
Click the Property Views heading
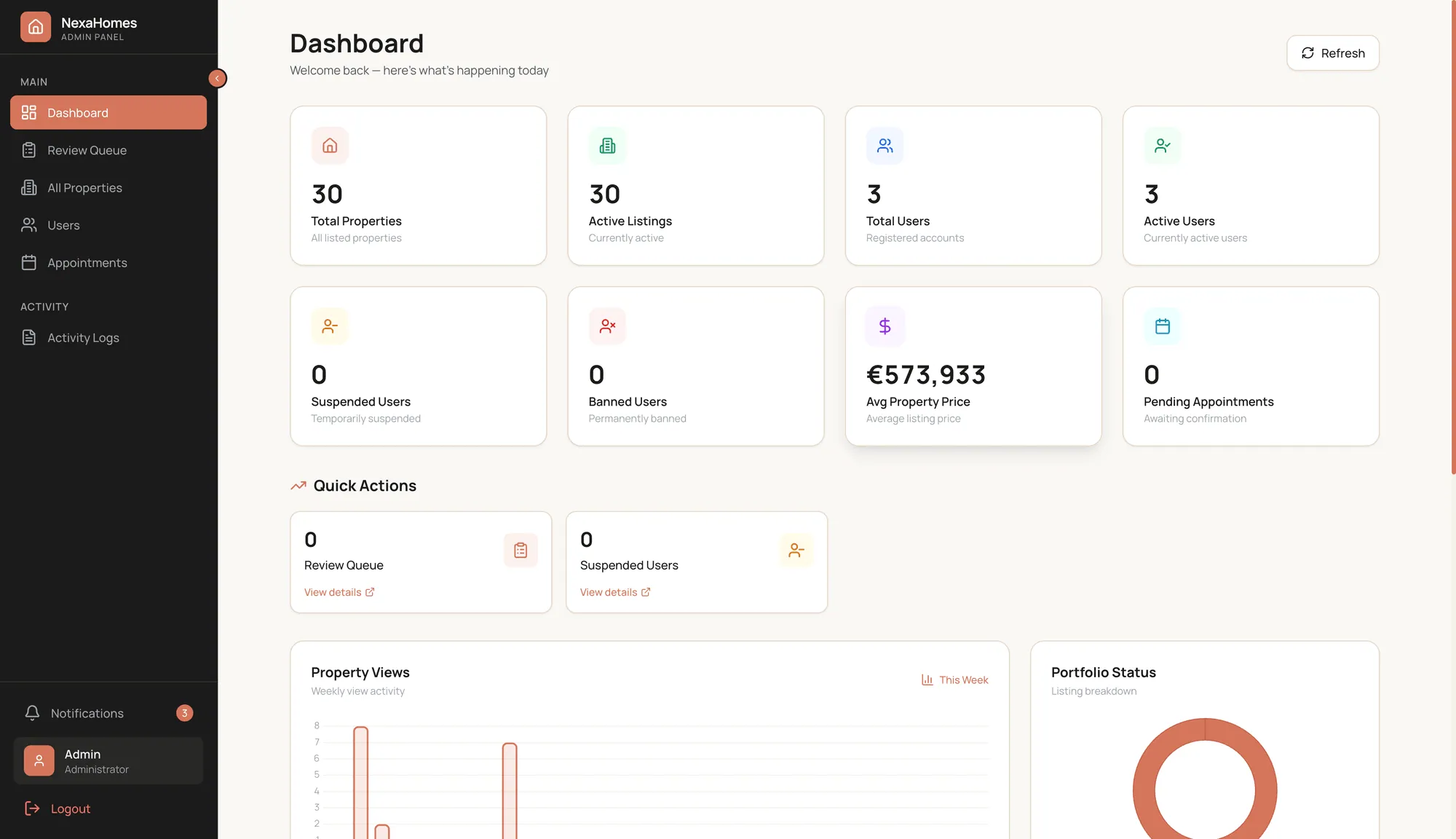[x=360, y=672]
